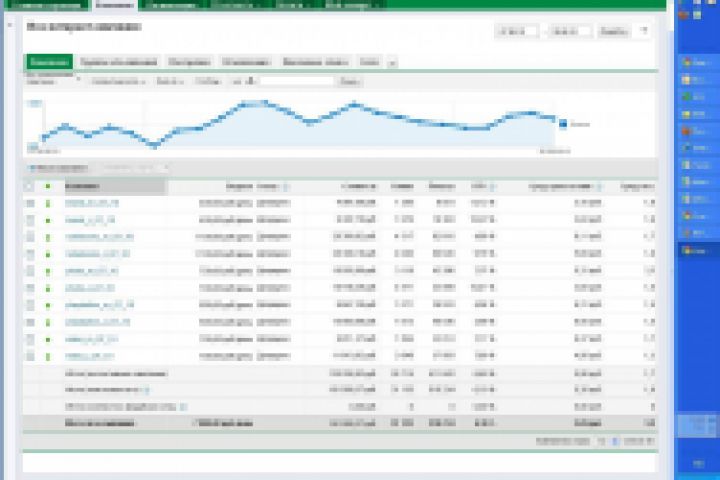The height and width of the screenshot is (480, 720).
Task: Open the green status dot of the first campaign row
Action: coord(48,203)
